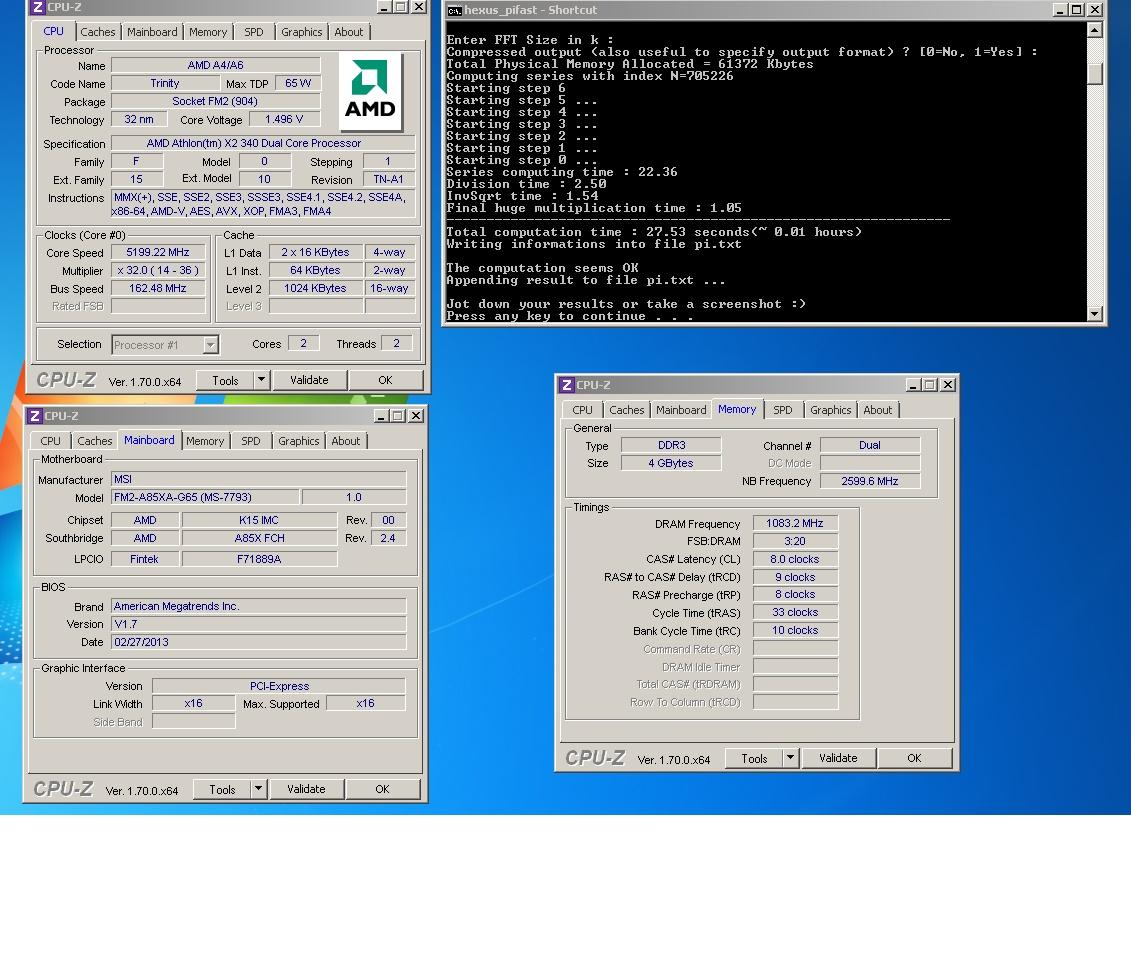Click memory Type value DDR3

coord(671,446)
